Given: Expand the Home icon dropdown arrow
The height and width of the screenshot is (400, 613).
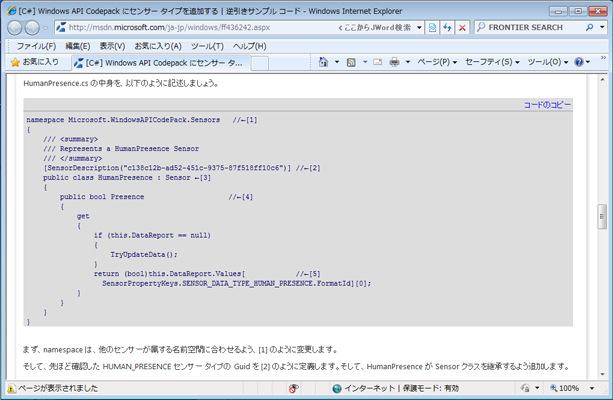Looking at the screenshot, I should coord(337,62).
